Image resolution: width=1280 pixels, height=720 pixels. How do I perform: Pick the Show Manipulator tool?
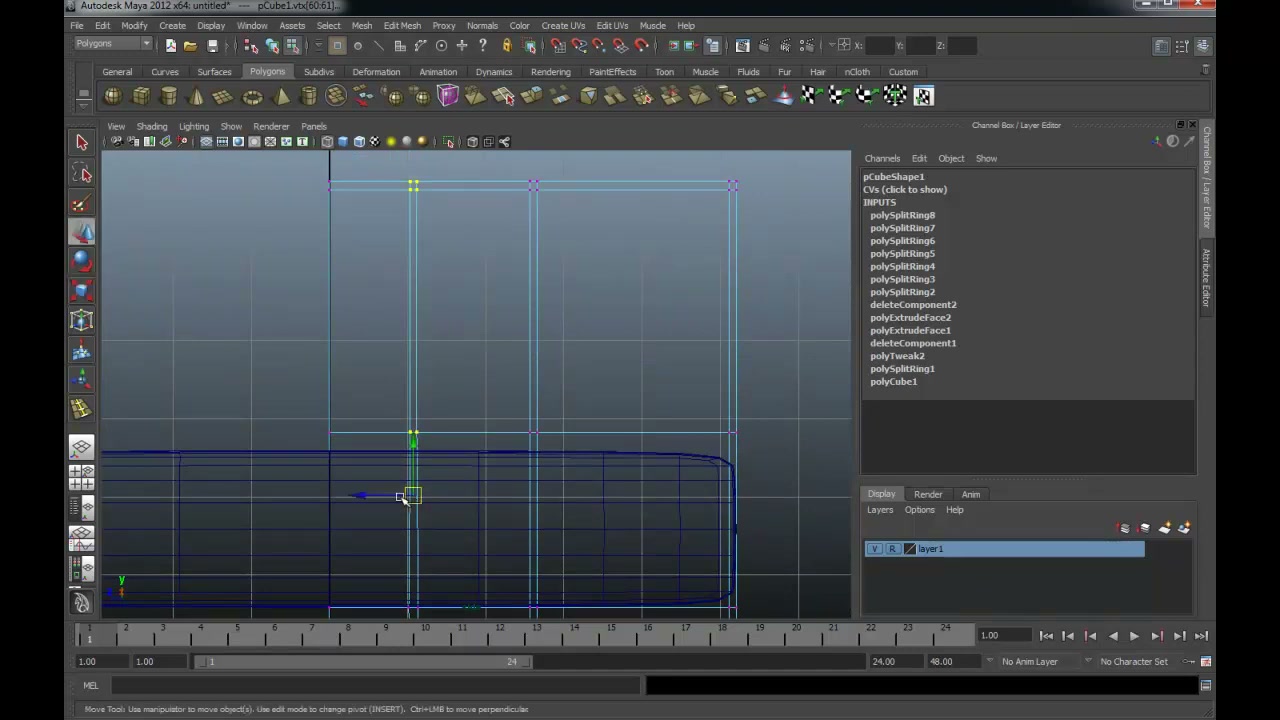(82, 379)
